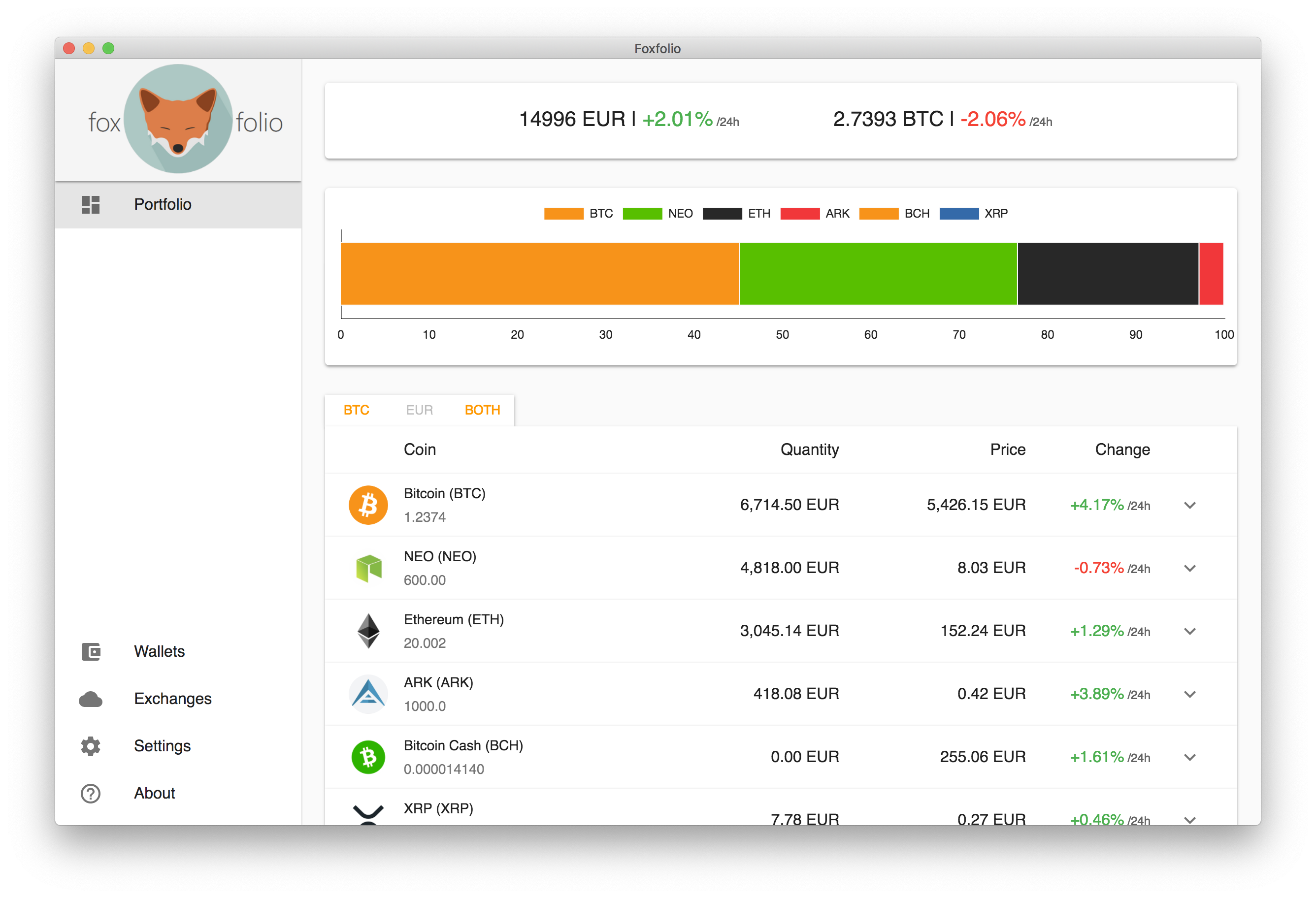Click the 4,818.00 EUR quantity value
This screenshot has height=898, width=1316.
790,568
